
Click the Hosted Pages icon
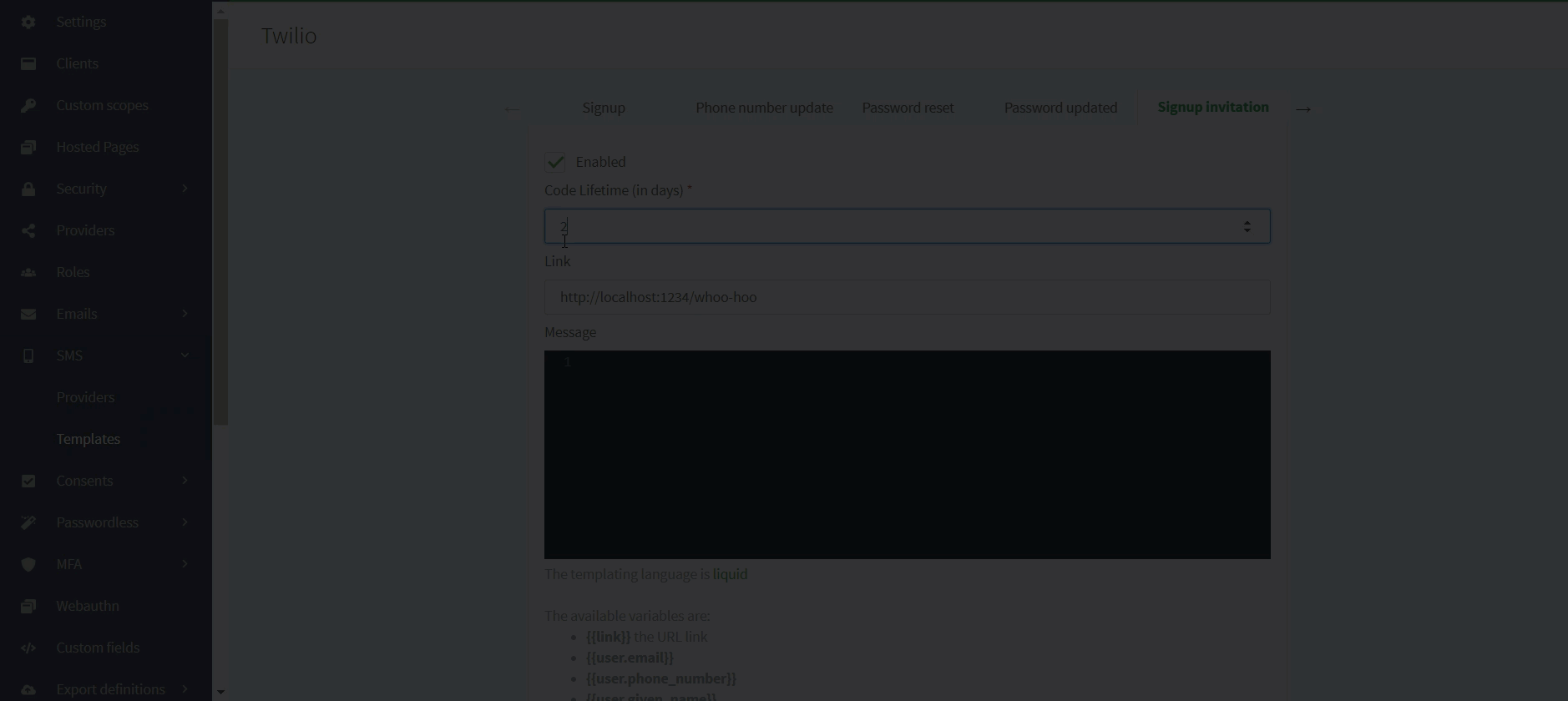[28, 147]
